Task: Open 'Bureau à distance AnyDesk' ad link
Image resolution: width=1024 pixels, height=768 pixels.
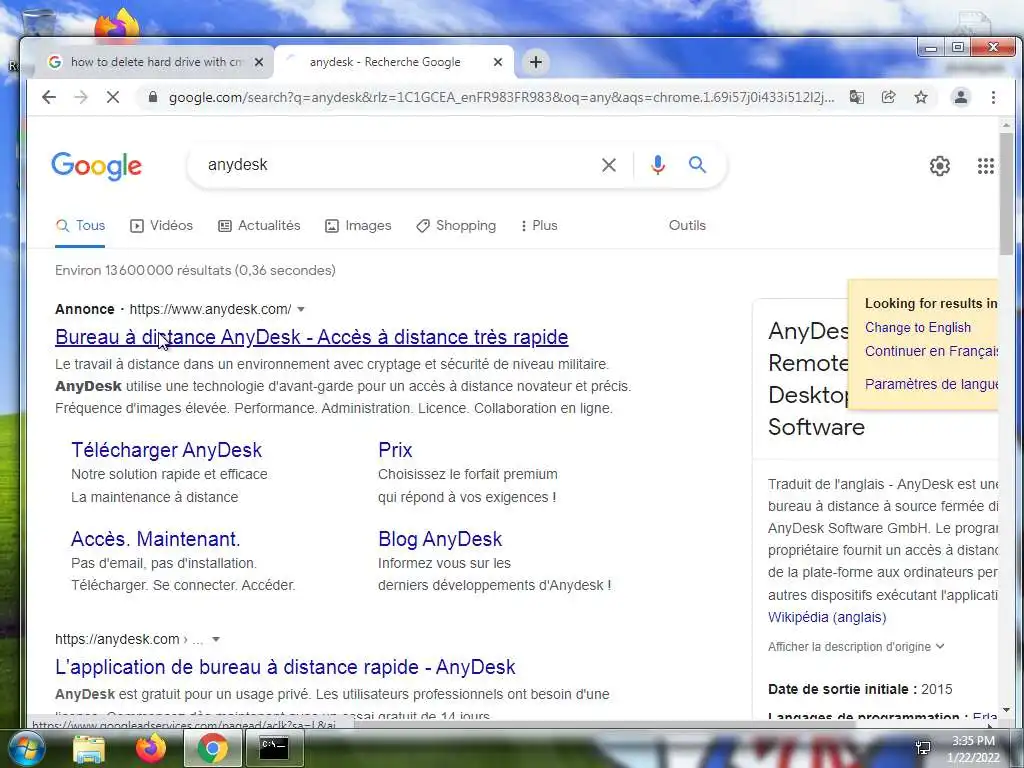Action: point(312,337)
